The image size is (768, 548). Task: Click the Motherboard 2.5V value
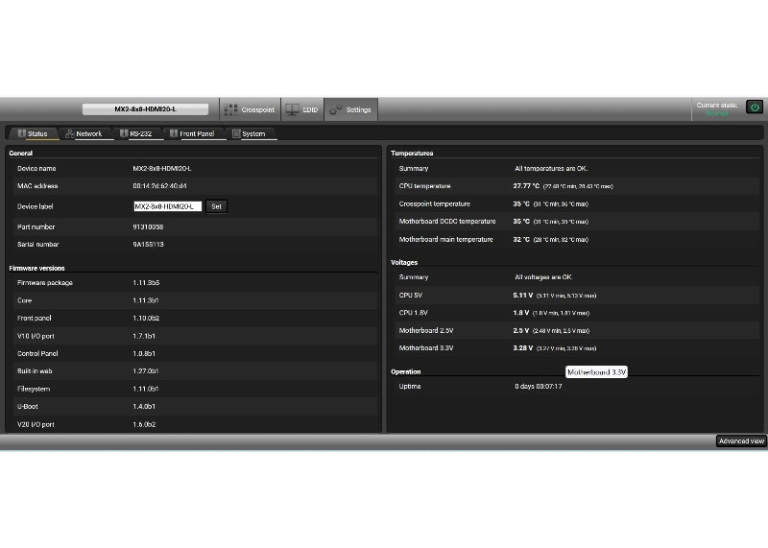(521, 331)
